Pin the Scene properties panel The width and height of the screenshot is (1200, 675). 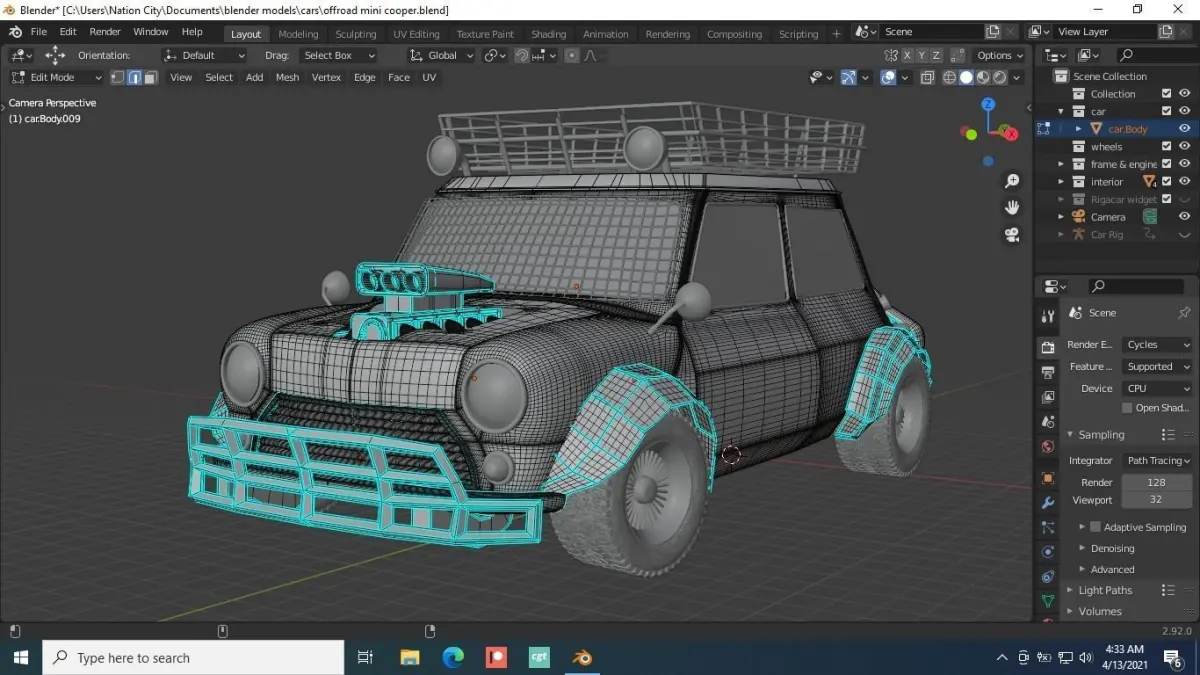[1184, 313]
